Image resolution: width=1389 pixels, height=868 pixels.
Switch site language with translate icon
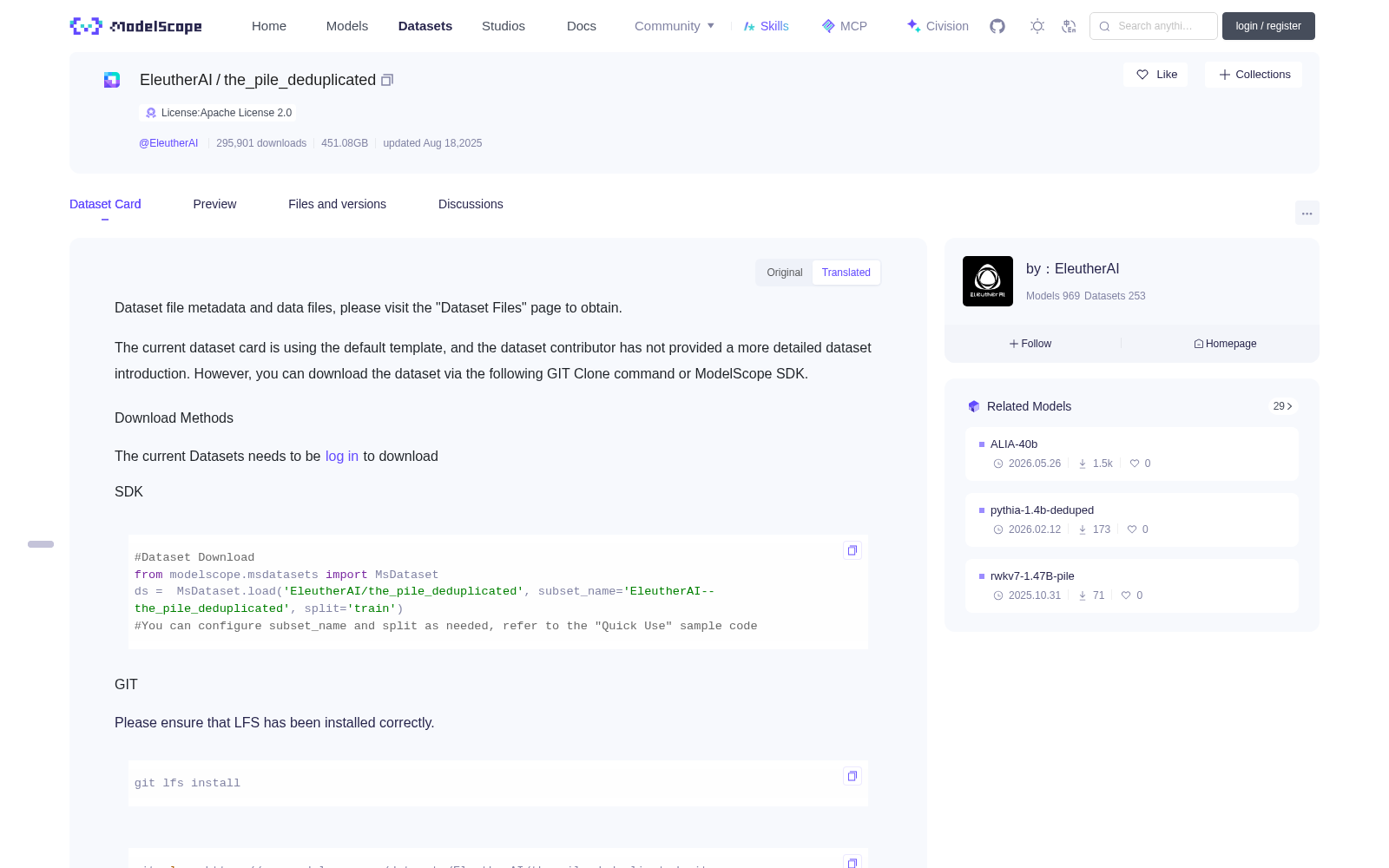[1070, 26]
